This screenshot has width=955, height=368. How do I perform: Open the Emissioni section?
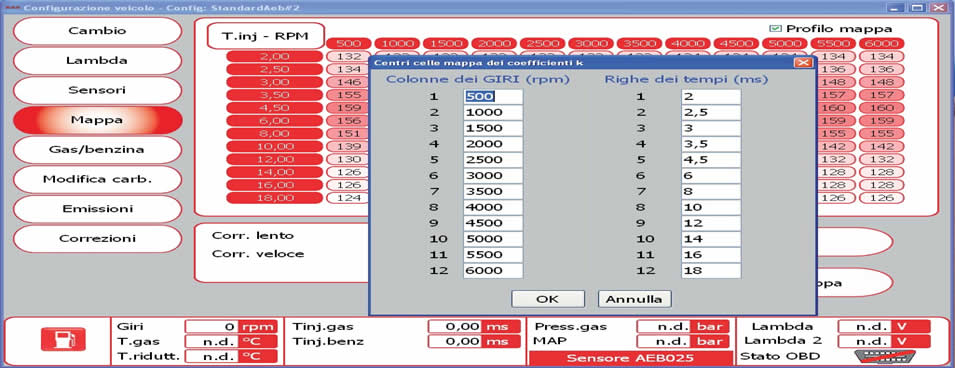click(97, 208)
